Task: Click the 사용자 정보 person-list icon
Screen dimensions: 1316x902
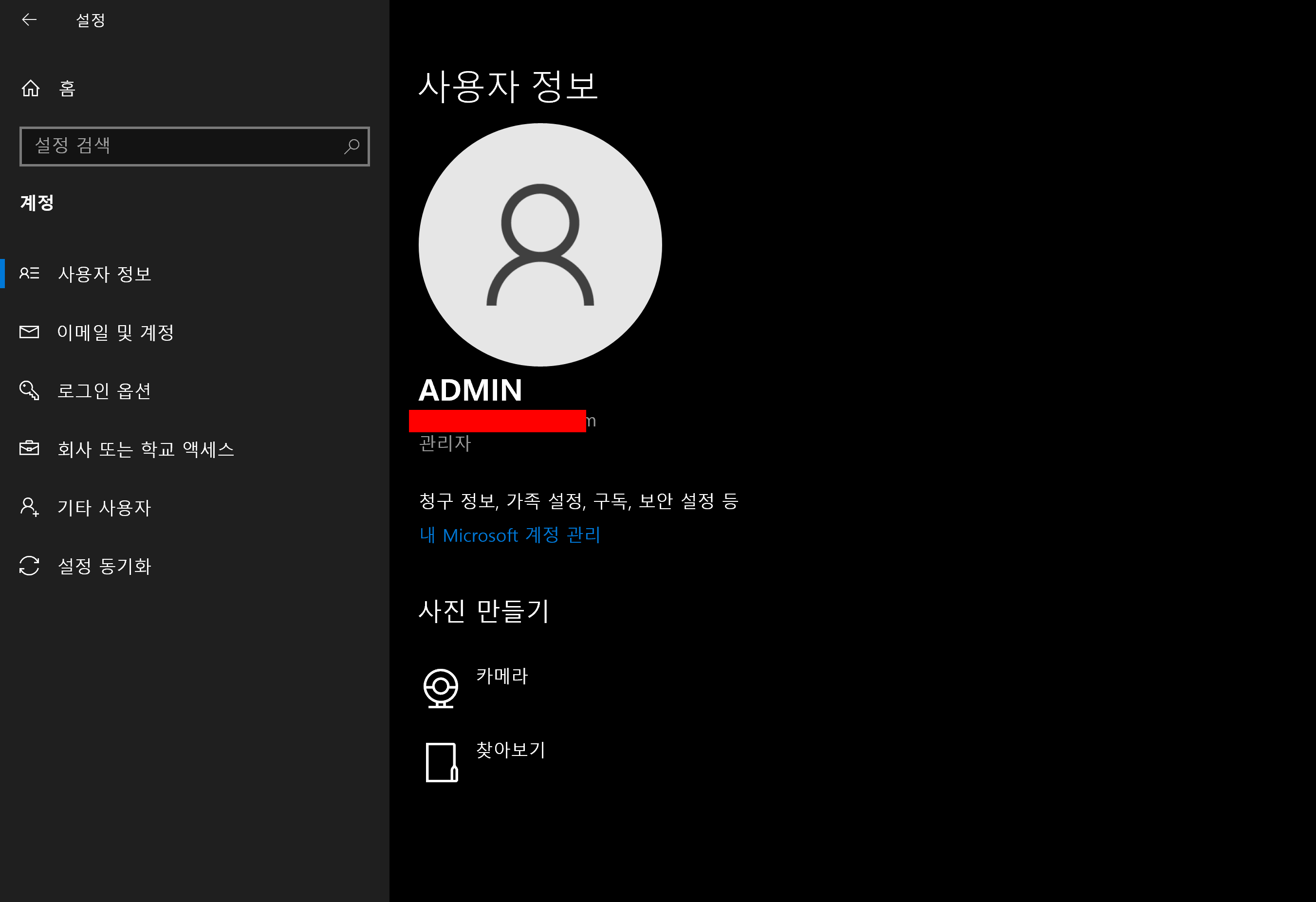Action: tap(29, 274)
